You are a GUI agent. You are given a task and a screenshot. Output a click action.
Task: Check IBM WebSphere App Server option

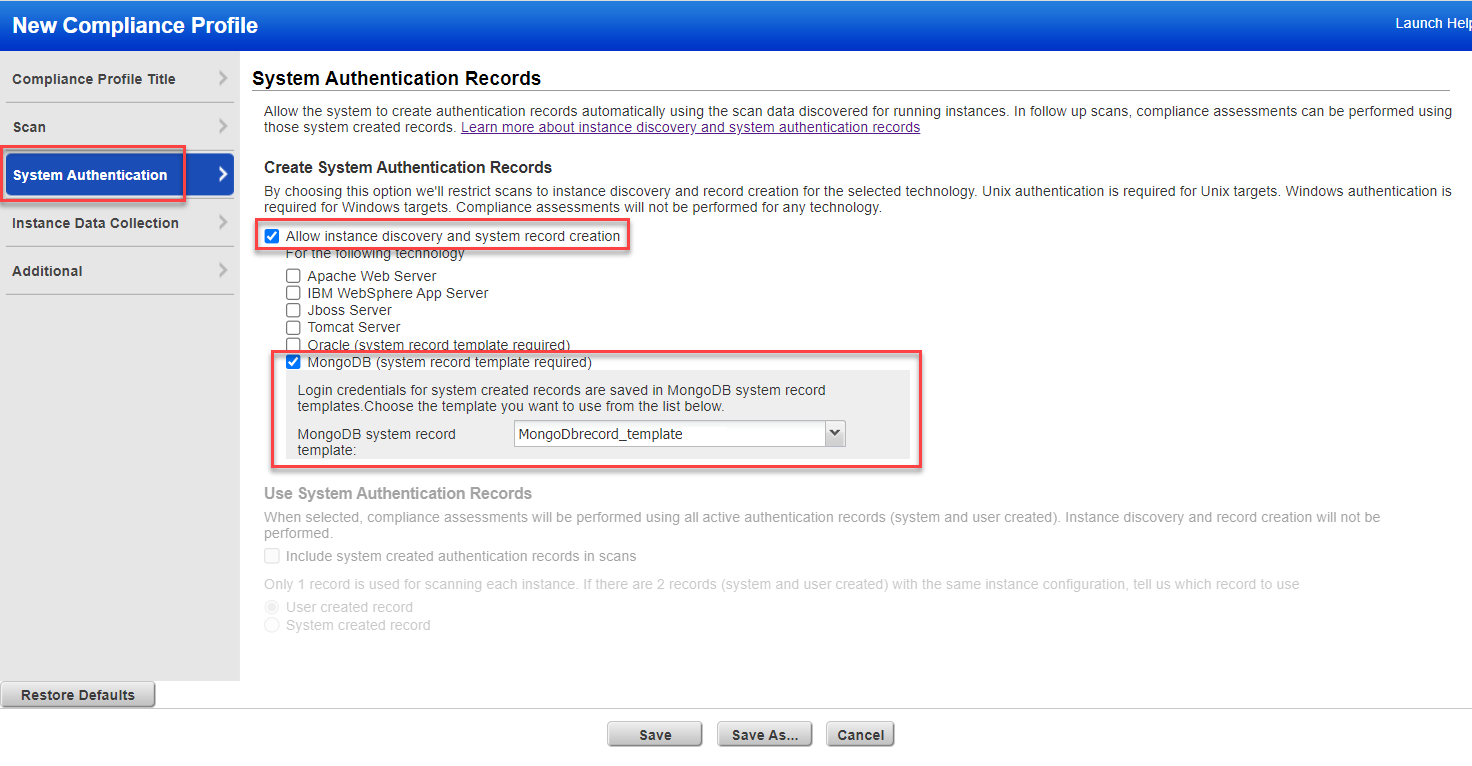pos(293,293)
